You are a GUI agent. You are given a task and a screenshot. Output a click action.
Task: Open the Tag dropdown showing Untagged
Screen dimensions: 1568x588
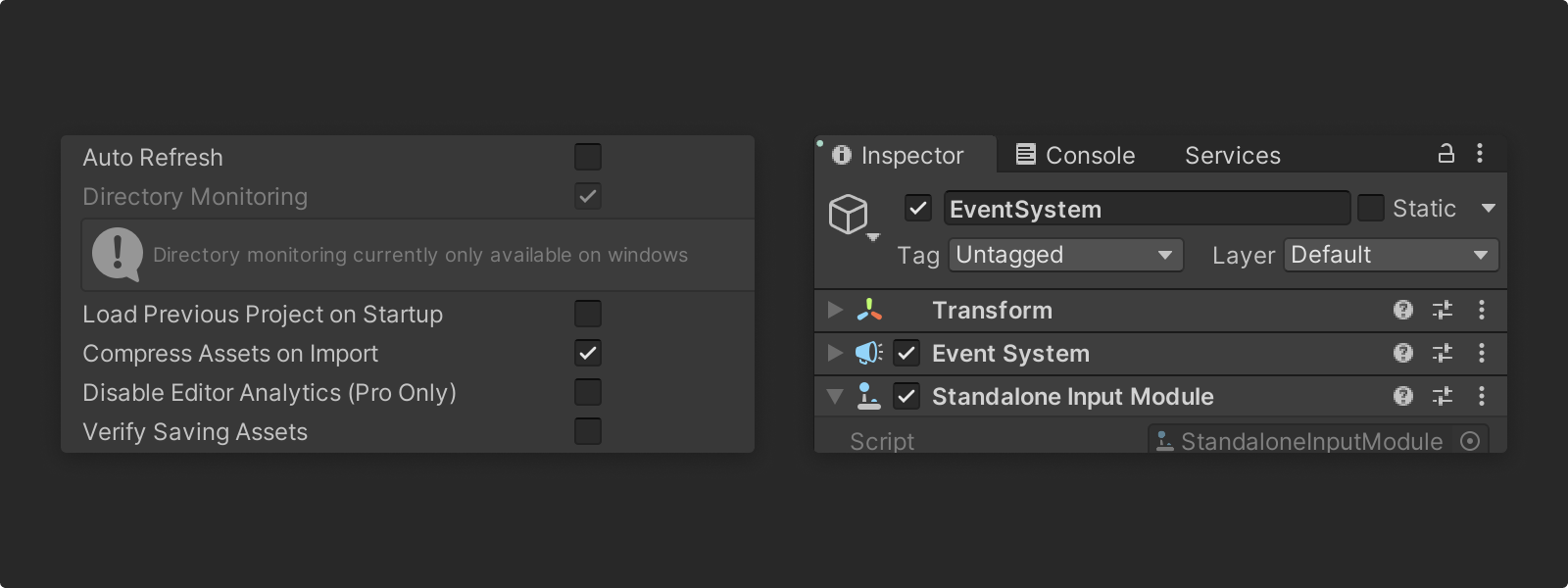1064,255
